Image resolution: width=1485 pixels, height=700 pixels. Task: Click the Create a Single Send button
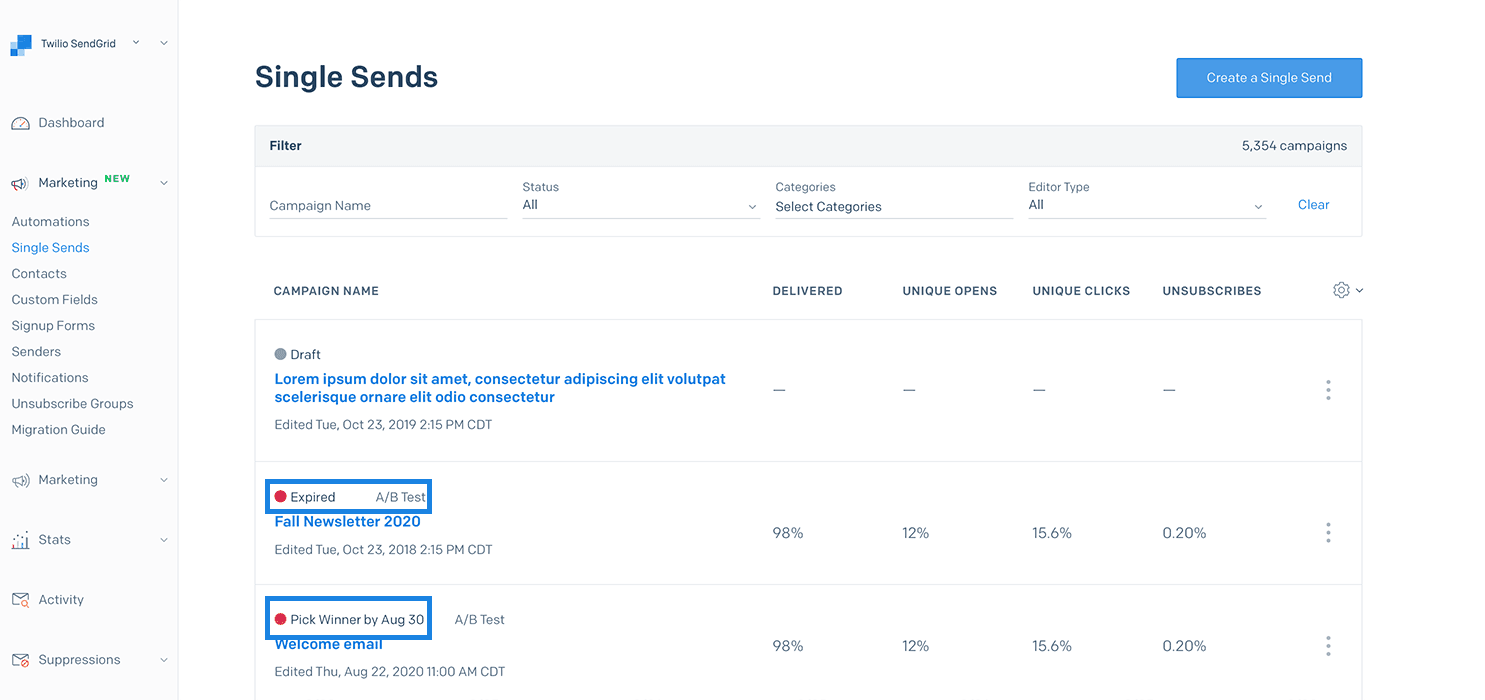(x=1268, y=77)
